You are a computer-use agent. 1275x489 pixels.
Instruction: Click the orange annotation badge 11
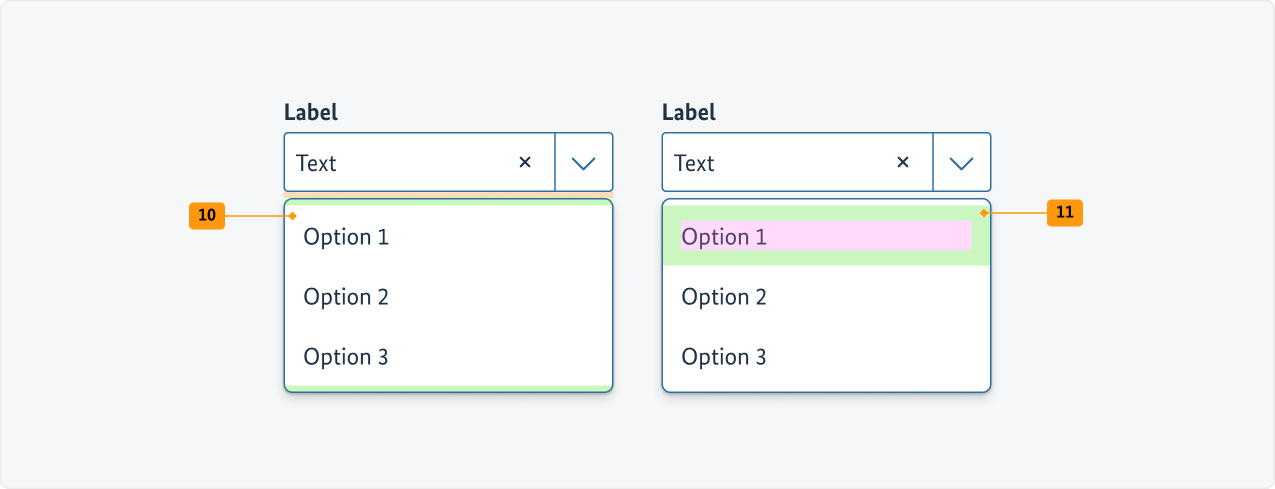1064,212
